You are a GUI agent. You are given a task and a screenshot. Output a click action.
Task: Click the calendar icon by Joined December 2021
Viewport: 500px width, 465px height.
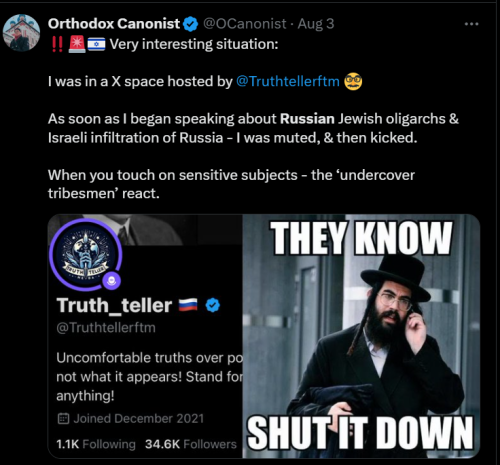[x=63, y=418]
